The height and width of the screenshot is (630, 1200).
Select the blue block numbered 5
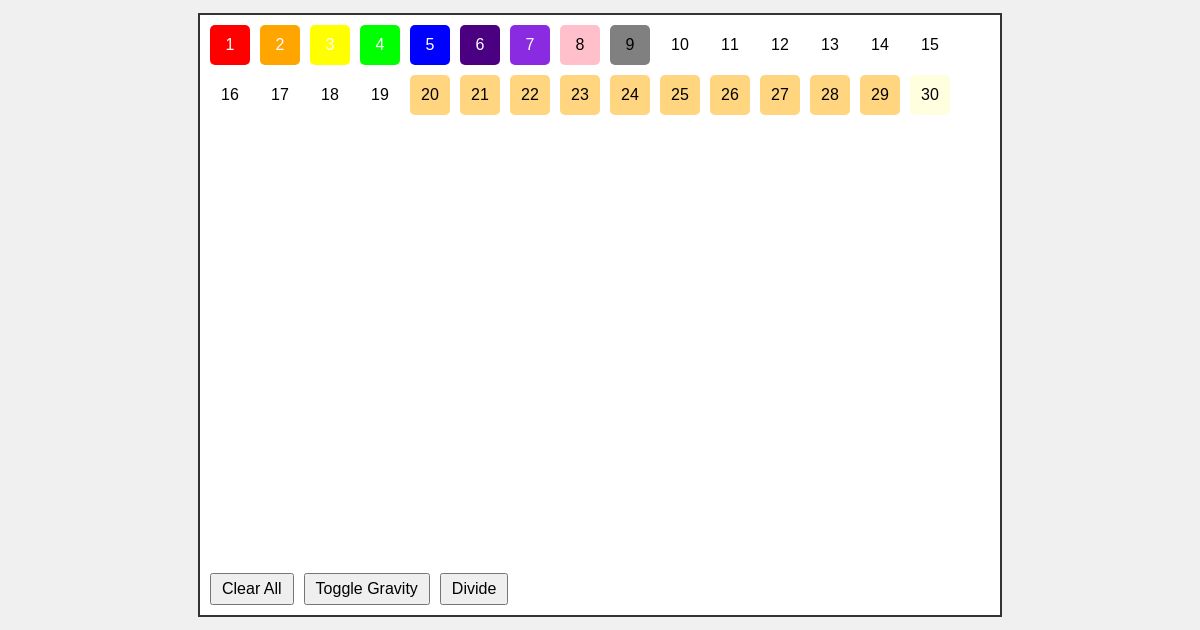click(x=430, y=45)
